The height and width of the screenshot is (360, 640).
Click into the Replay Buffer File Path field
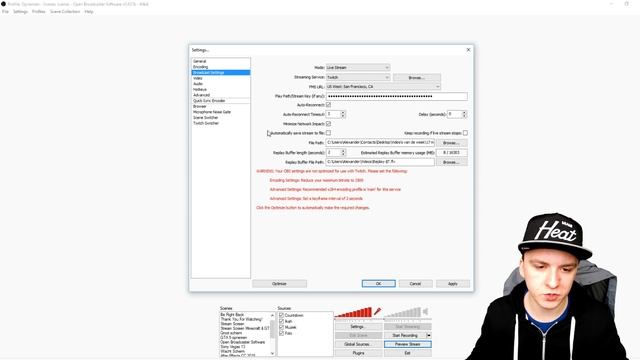pos(380,162)
